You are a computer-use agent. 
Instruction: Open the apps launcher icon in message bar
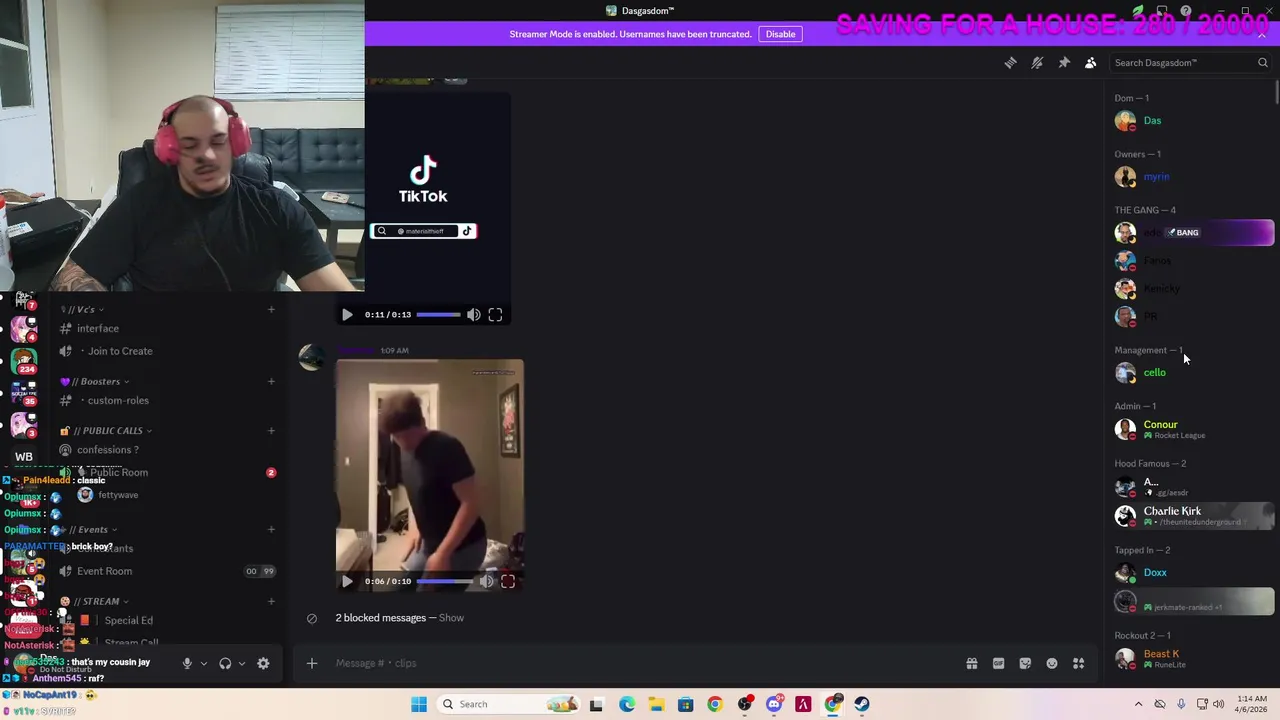point(1079,663)
